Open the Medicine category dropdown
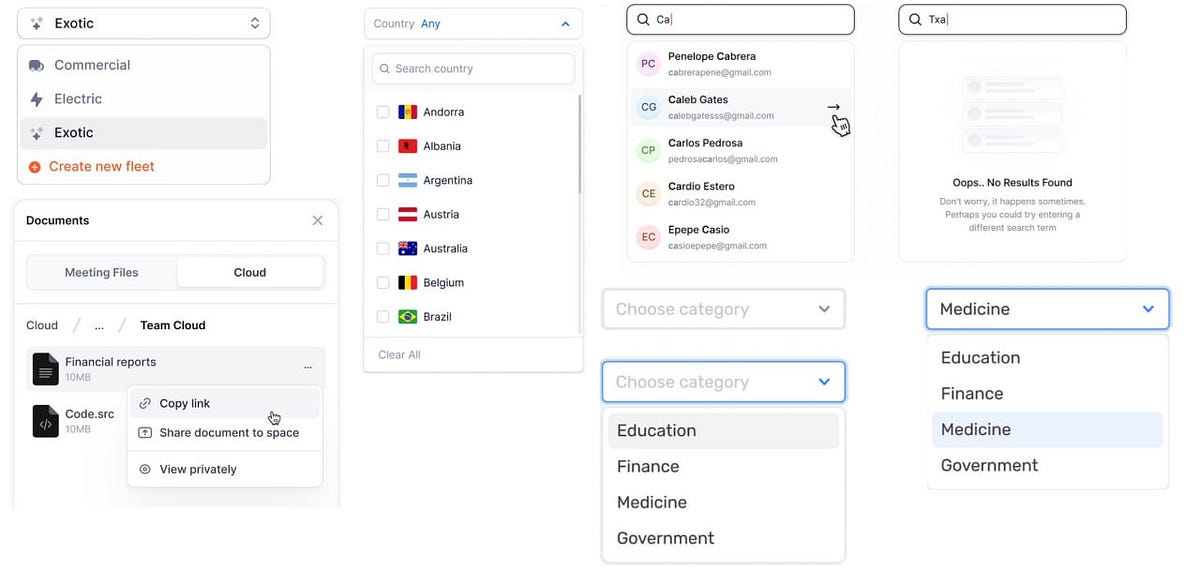This screenshot has height=572, width=1200. (x=1047, y=309)
